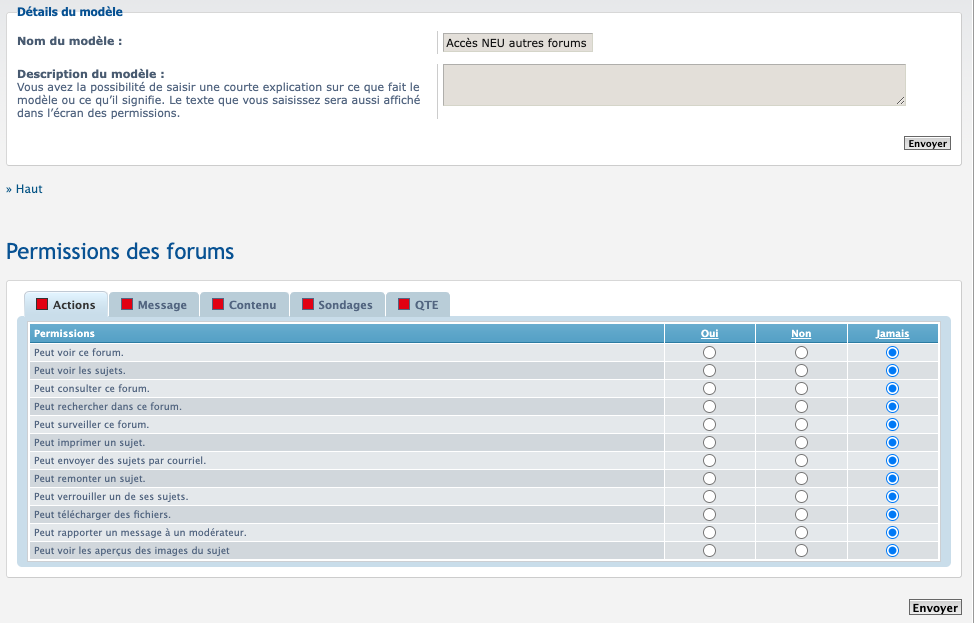The width and height of the screenshot is (974, 623).
Task: Click the red icon on Message tab
Action: [x=127, y=304]
